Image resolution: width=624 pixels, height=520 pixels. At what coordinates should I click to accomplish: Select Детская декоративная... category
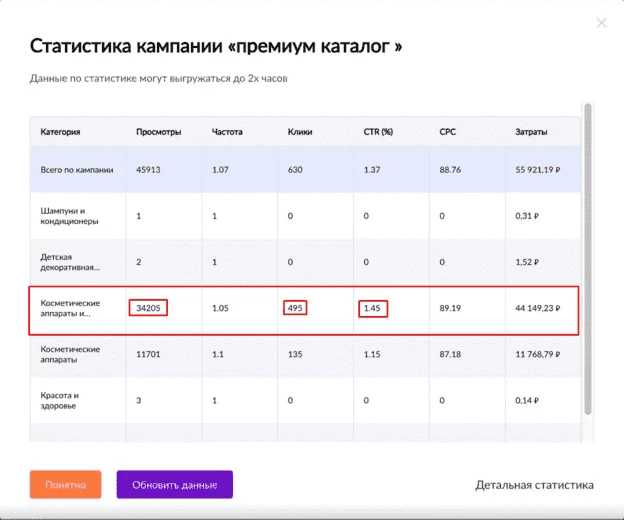tap(70, 262)
